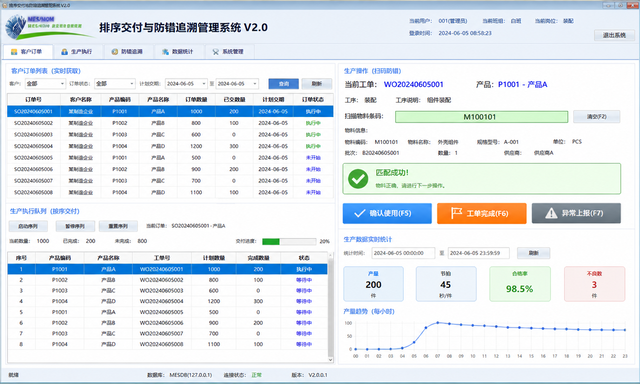Click 刷新 beside the 查询 button
Viewport: 640px width, 384px height.
click(317, 84)
